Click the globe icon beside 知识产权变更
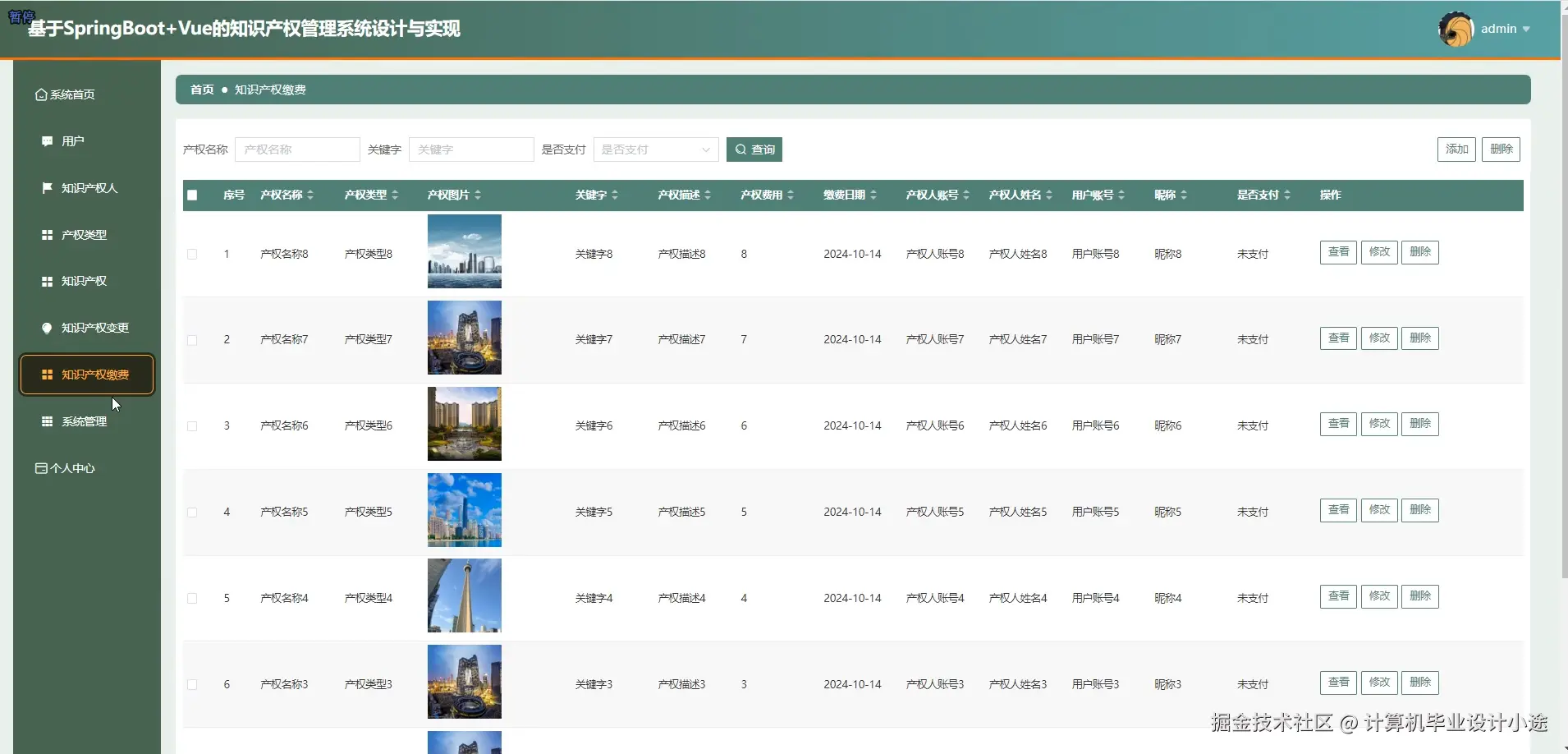Image resolution: width=1568 pixels, height=754 pixels. [x=47, y=327]
